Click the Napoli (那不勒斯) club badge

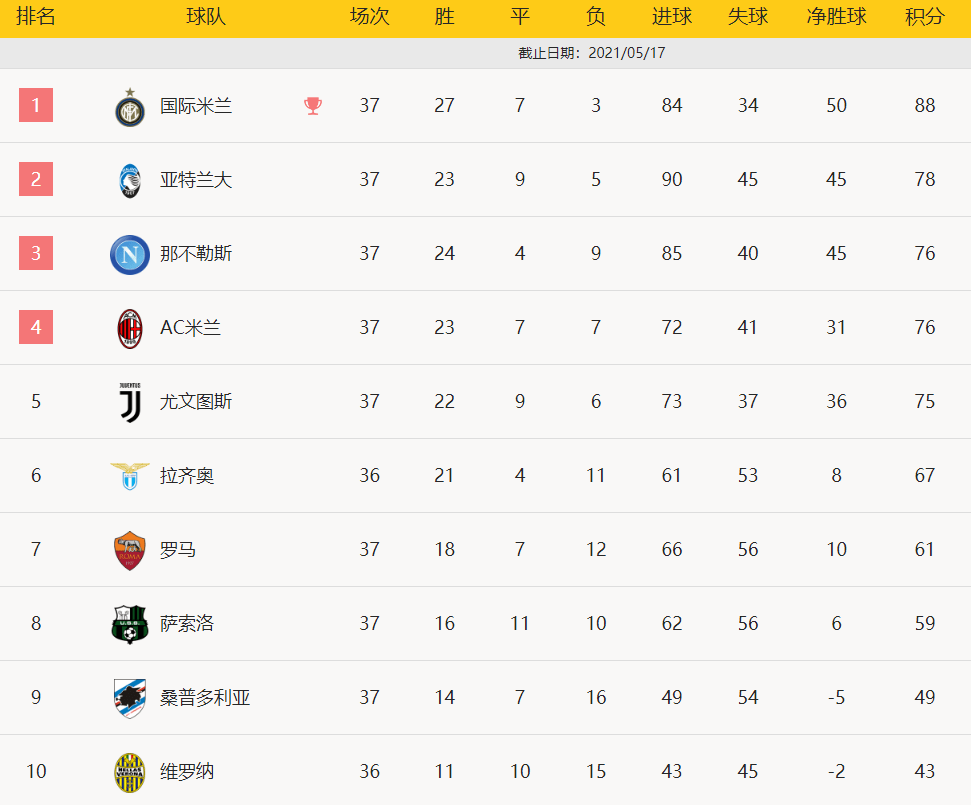click(x=130, y=254)
